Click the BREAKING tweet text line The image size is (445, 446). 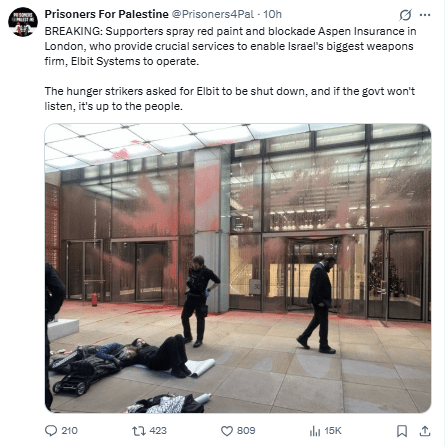(230, 31)
